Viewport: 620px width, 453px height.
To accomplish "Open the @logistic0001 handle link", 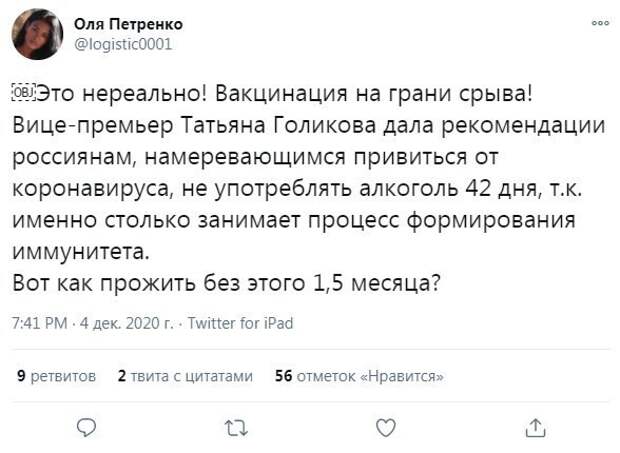I will pyautogui.click(x=123, y=43).
